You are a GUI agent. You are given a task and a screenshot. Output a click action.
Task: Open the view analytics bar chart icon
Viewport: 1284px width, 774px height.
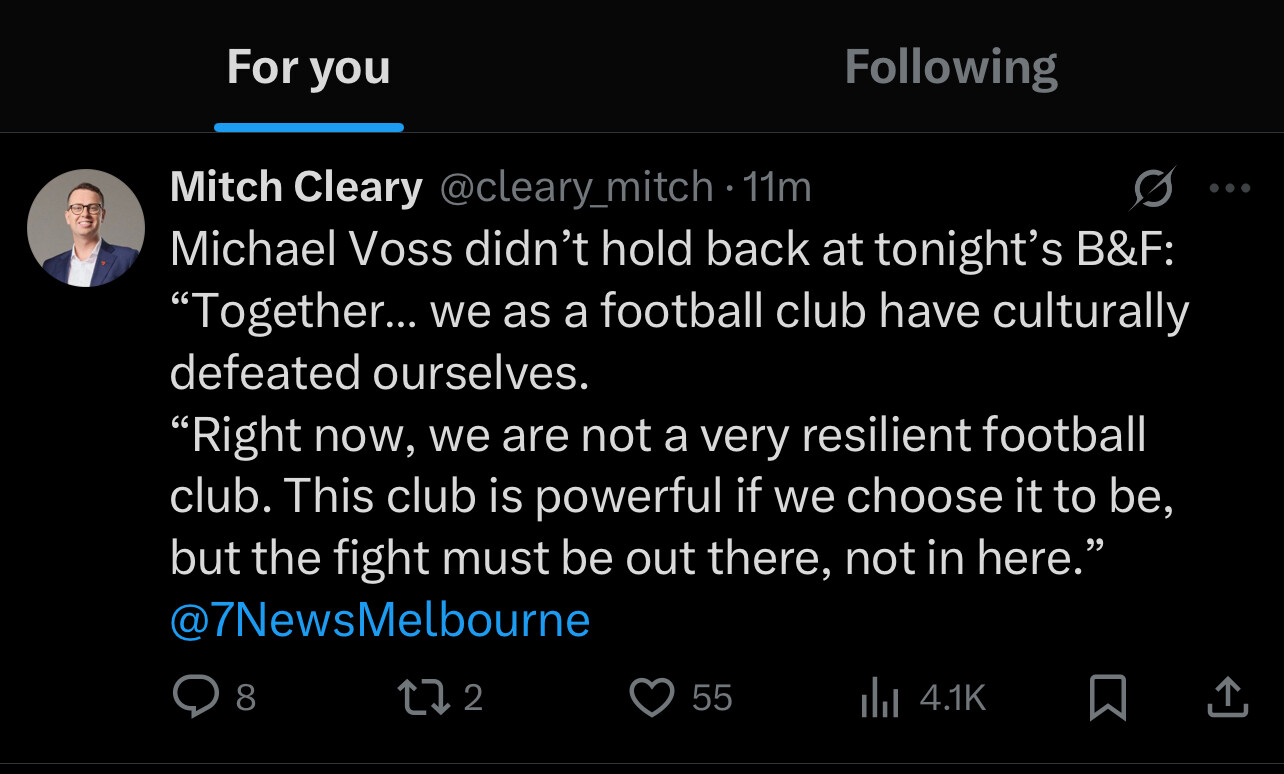(880, 698)
